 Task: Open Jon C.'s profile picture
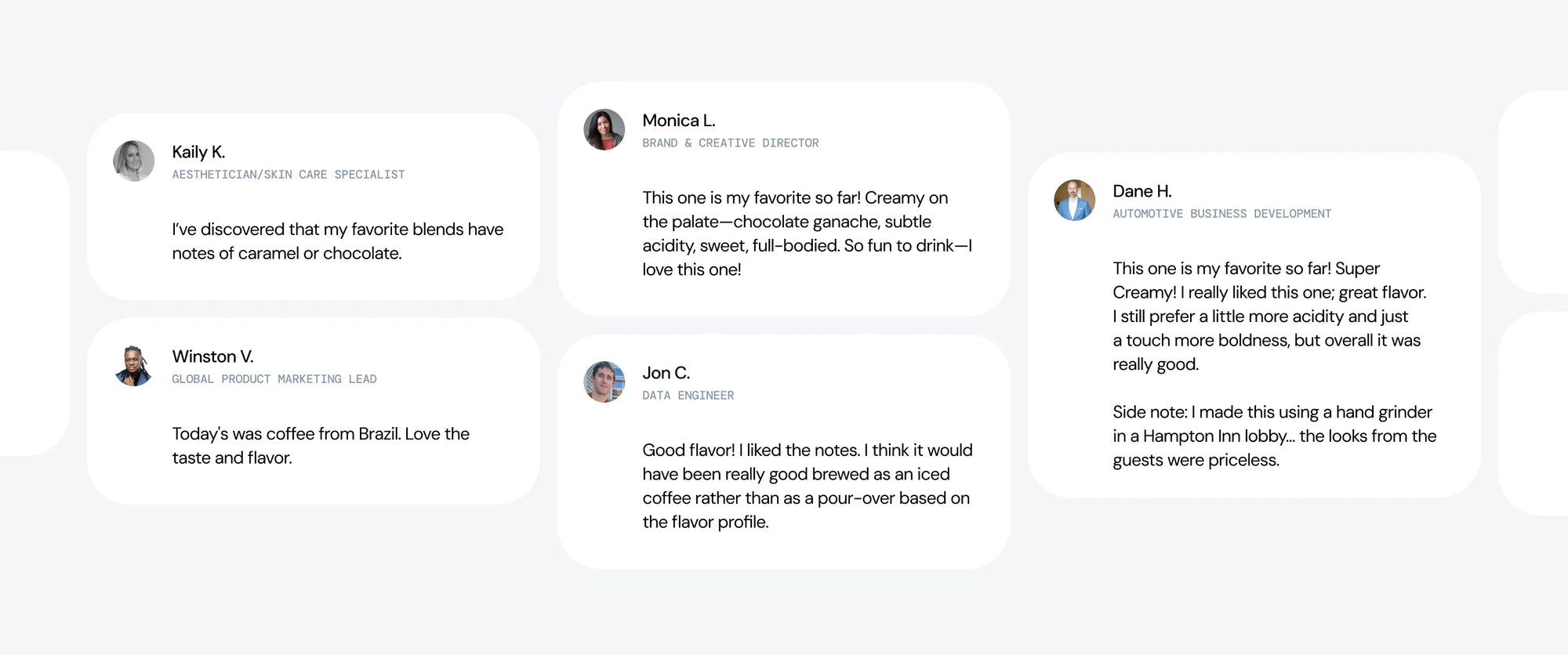click(604, 382)
